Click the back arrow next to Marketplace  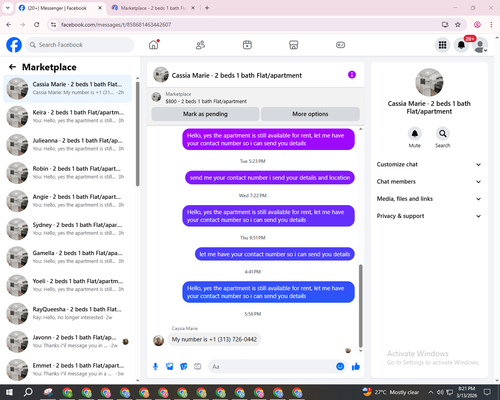click(x=12, y=67)
